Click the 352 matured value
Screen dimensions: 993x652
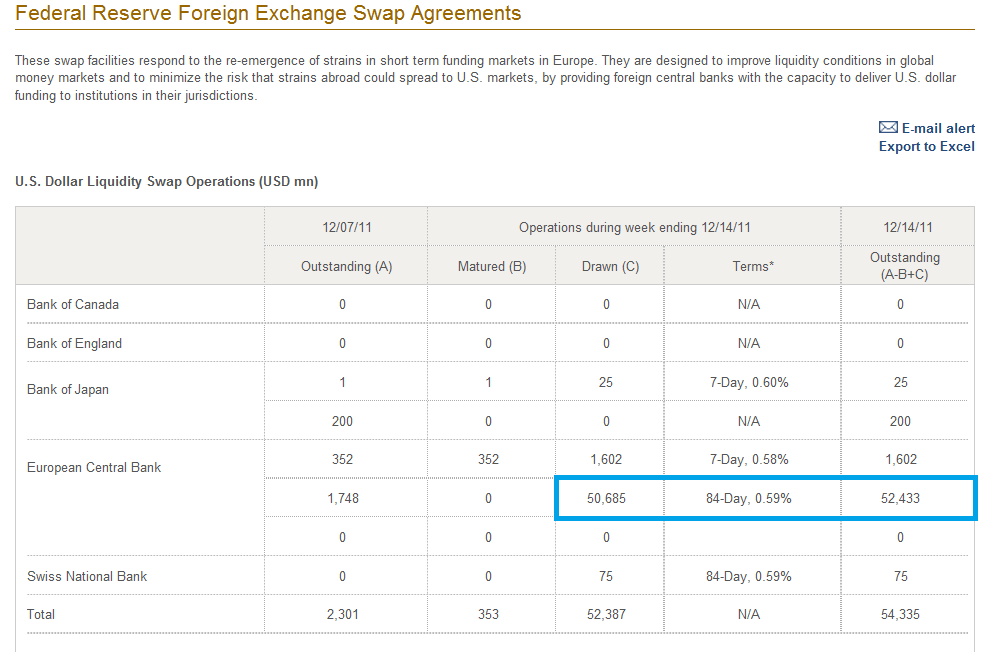click(x=488, y=460)
